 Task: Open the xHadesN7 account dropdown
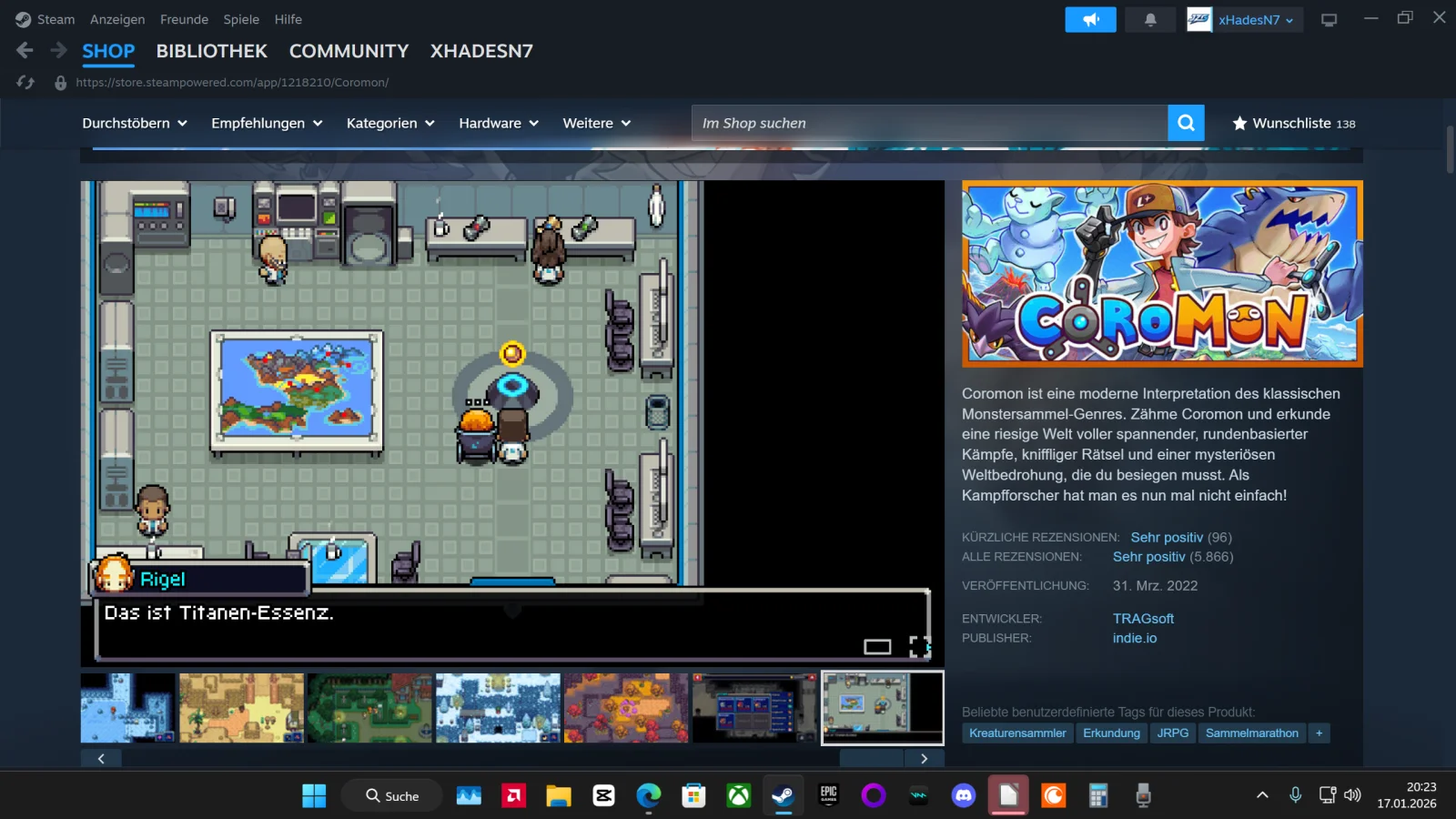coord(1256,20)
